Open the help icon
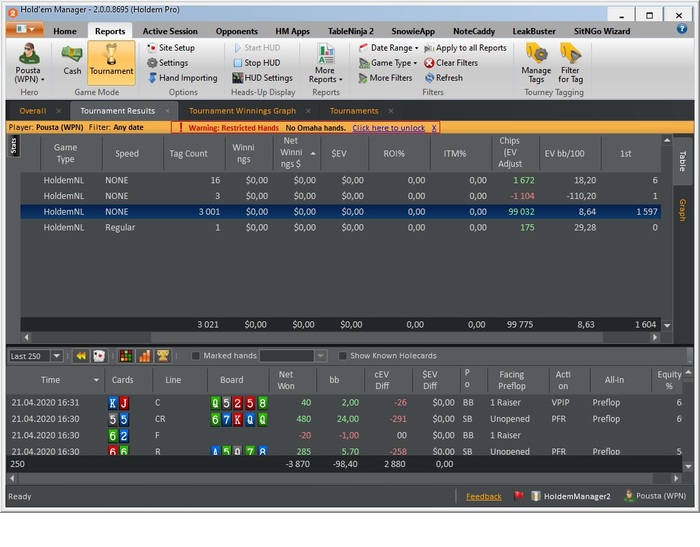This screenshot has width=700, height=547. click(x=682, y=29)
